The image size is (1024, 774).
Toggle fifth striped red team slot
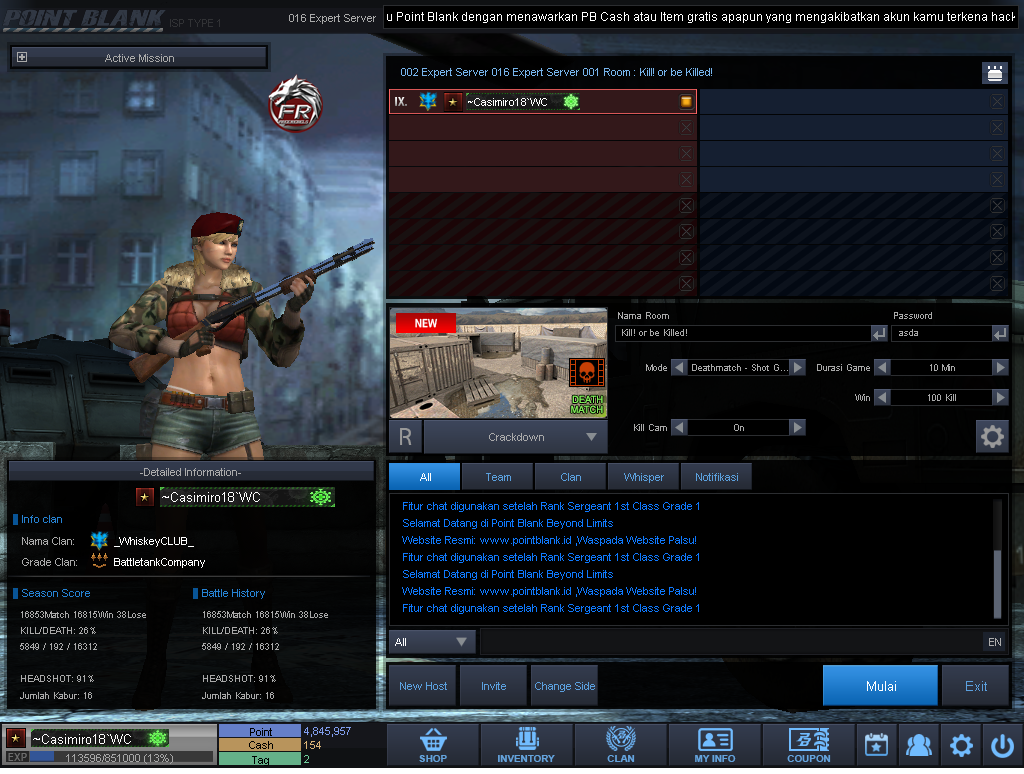pos(686,206)
